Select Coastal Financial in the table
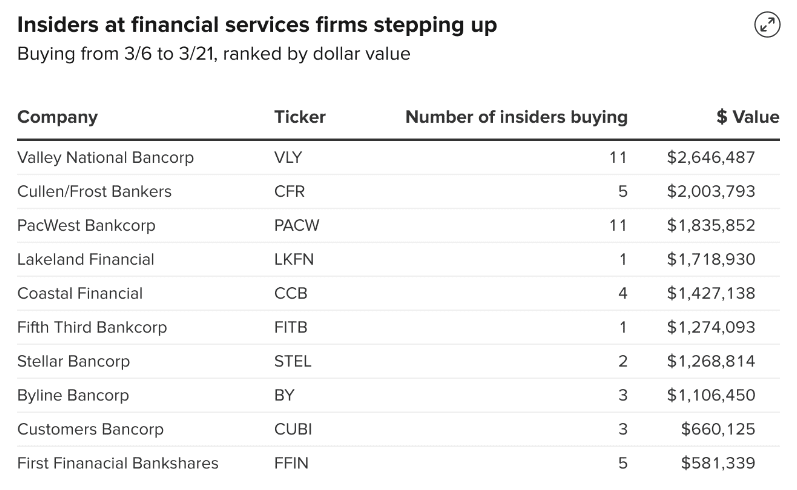The image size is (797, 490). pos(80,294)
